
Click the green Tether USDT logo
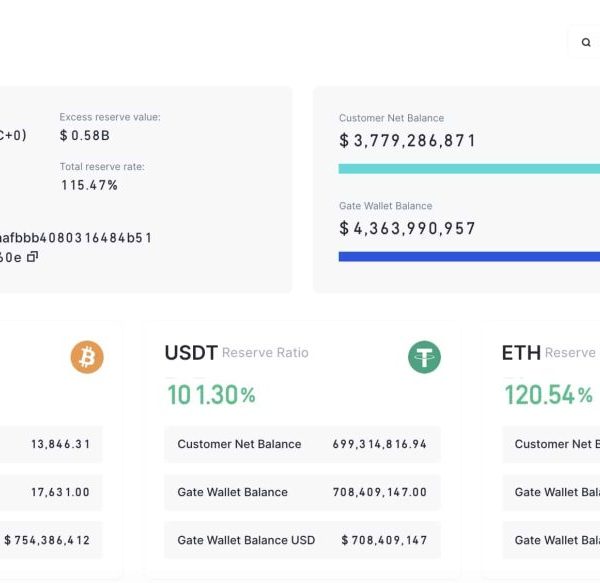(x=424, y=357)
